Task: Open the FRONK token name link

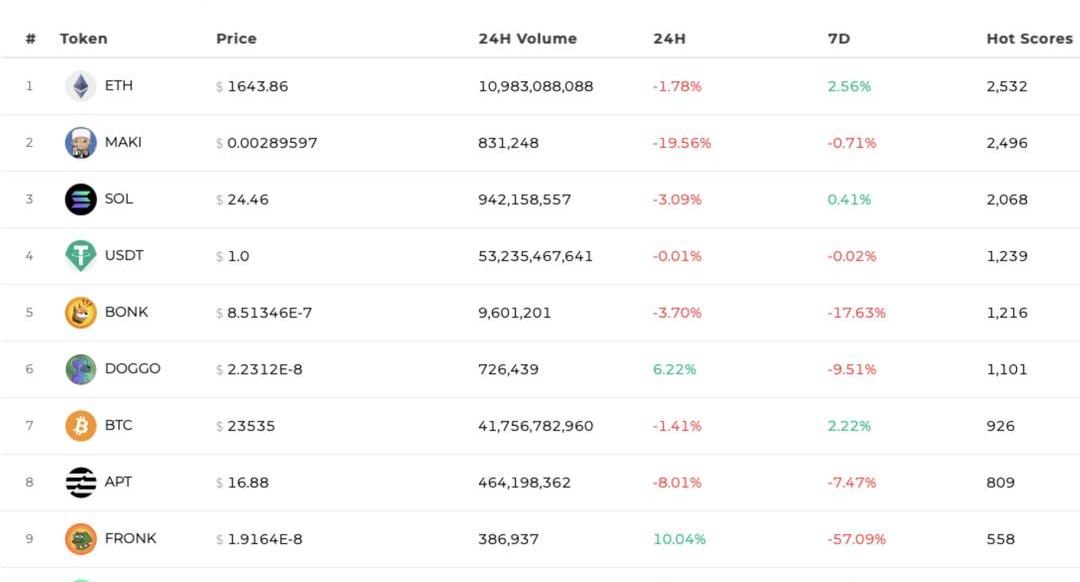Action: [130, 539]
